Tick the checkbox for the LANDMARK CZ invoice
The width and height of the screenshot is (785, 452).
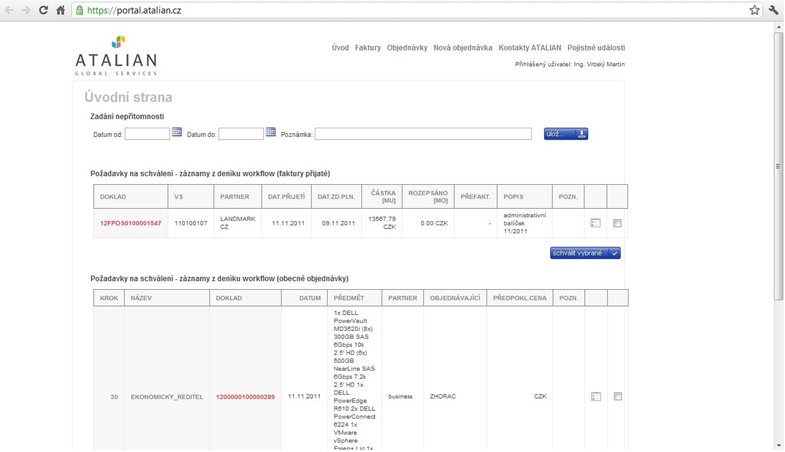click(x=617, y=223)
